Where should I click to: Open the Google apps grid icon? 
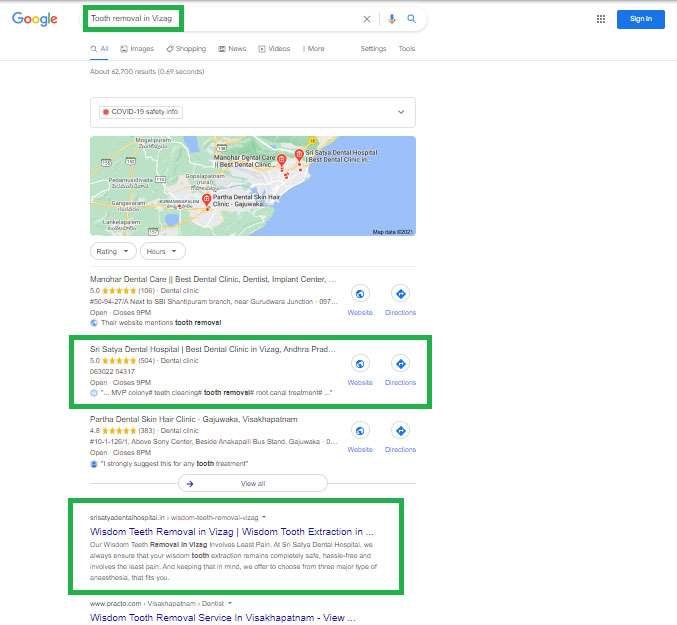click(601, 19)
